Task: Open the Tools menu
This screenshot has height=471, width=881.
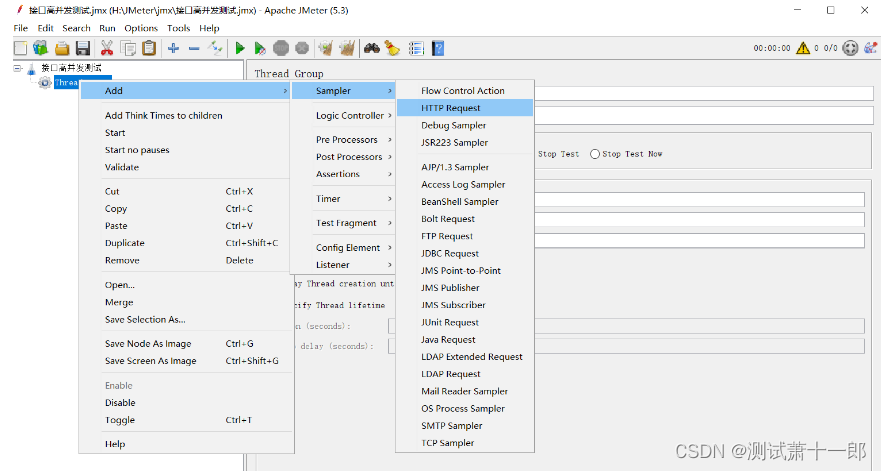Action: tap(179, 28)
